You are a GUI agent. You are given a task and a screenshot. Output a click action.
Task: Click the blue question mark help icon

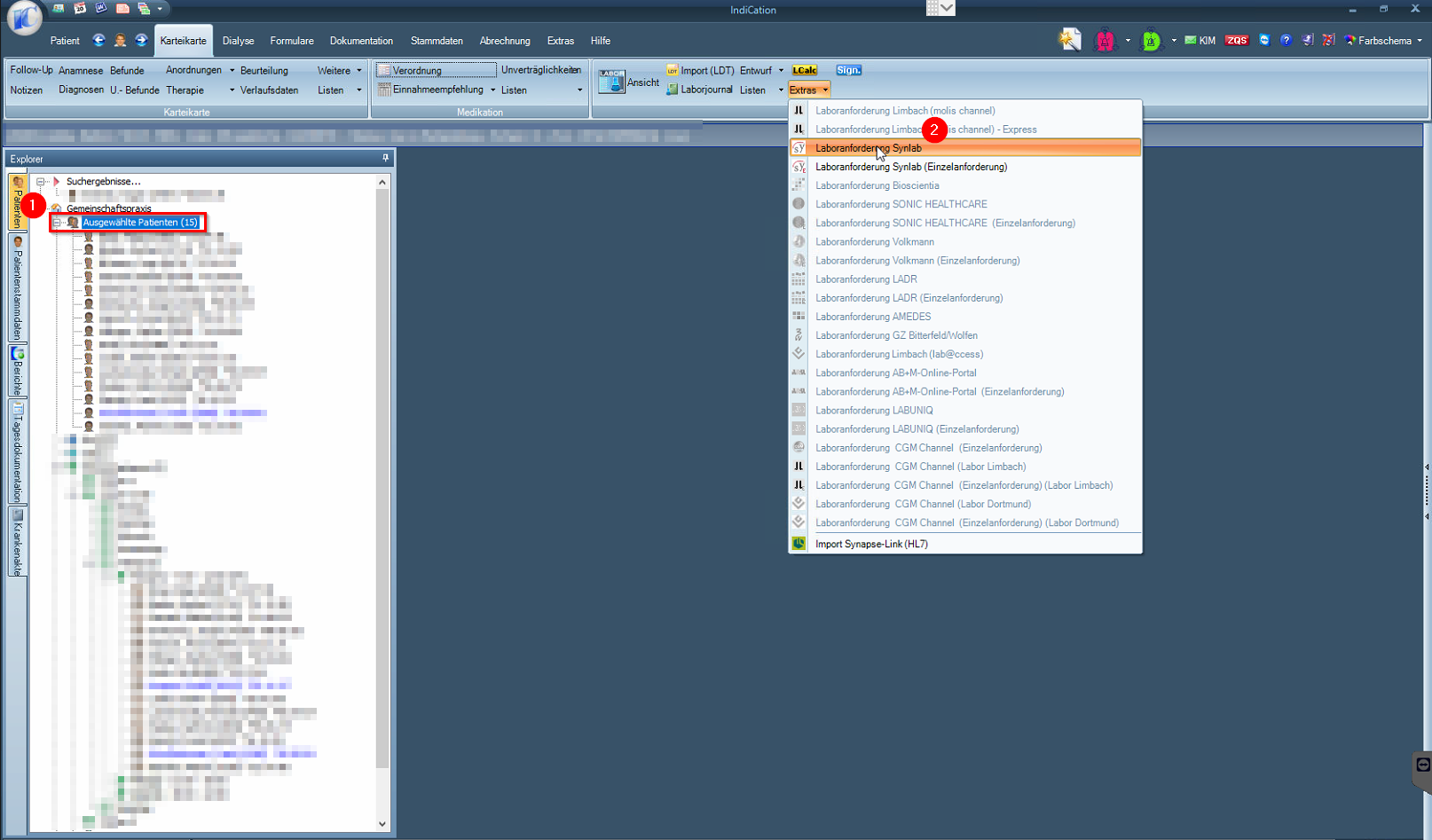tap(1286, 41)
